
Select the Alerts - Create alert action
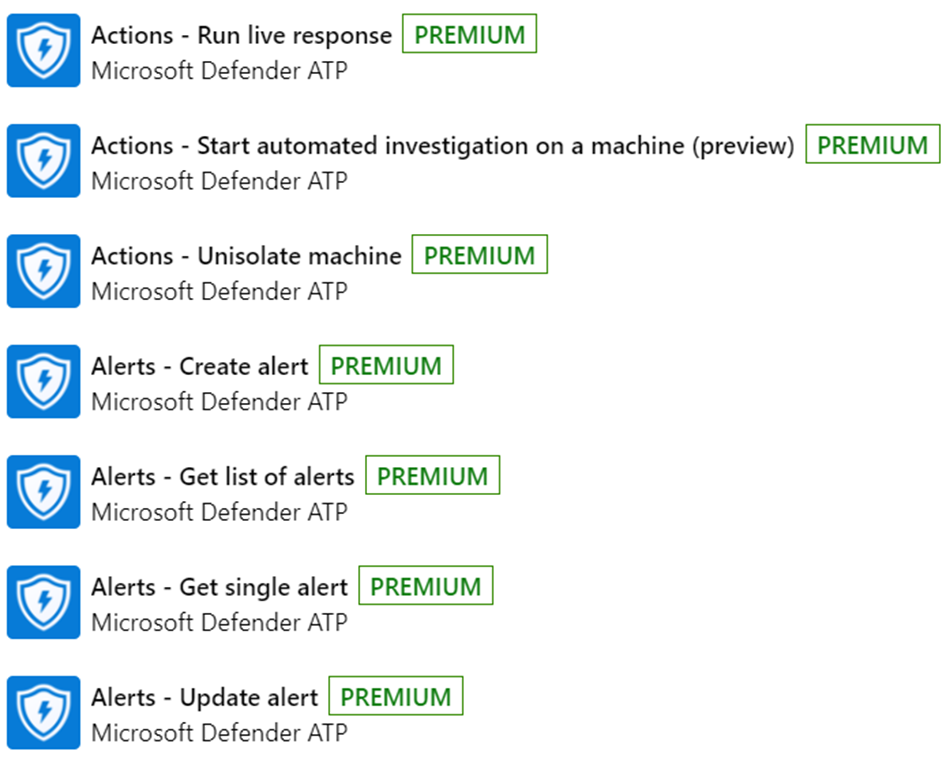(x=198, y=366)
